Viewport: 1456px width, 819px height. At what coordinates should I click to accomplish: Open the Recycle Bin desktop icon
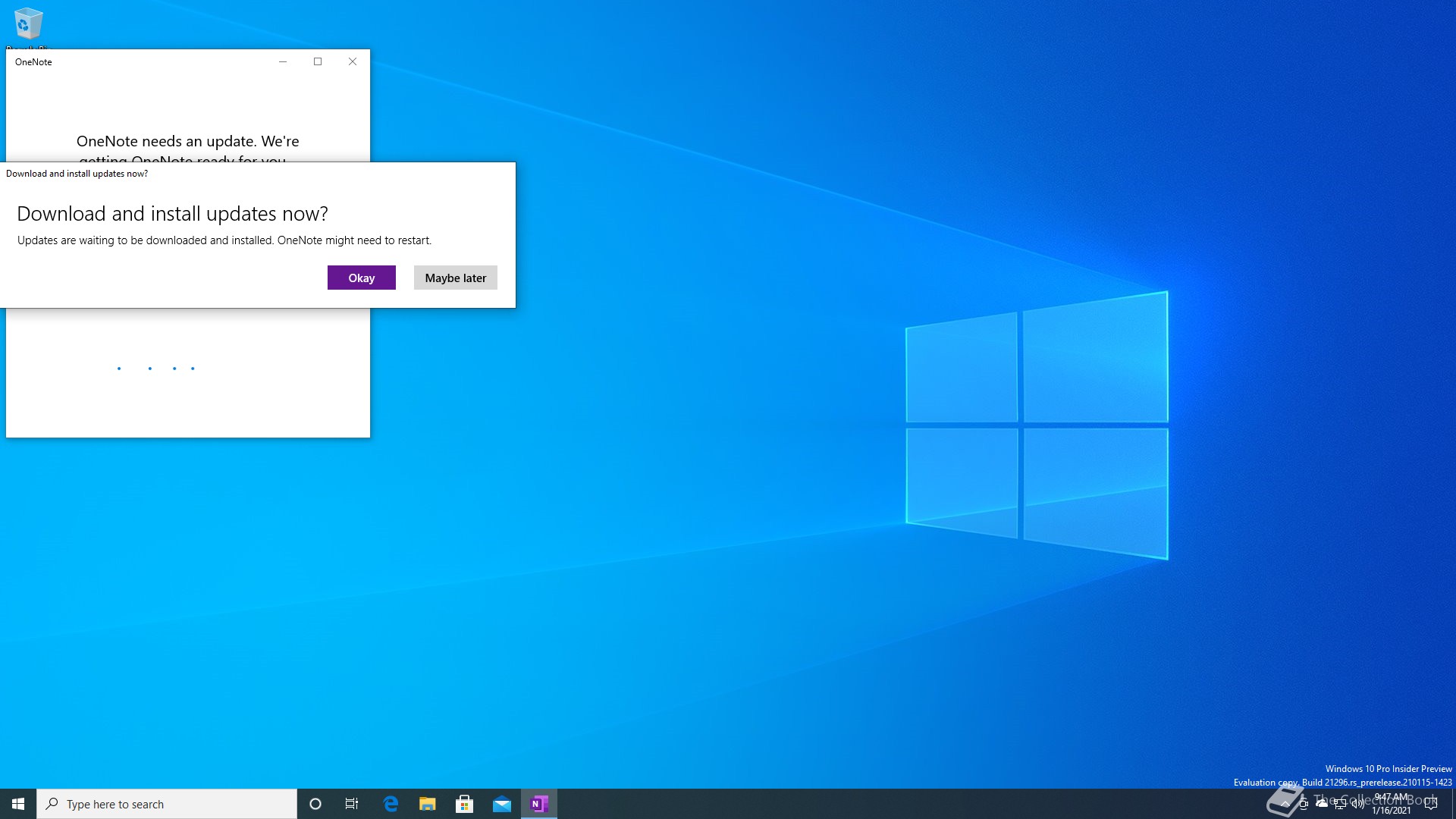pos(28,25)
